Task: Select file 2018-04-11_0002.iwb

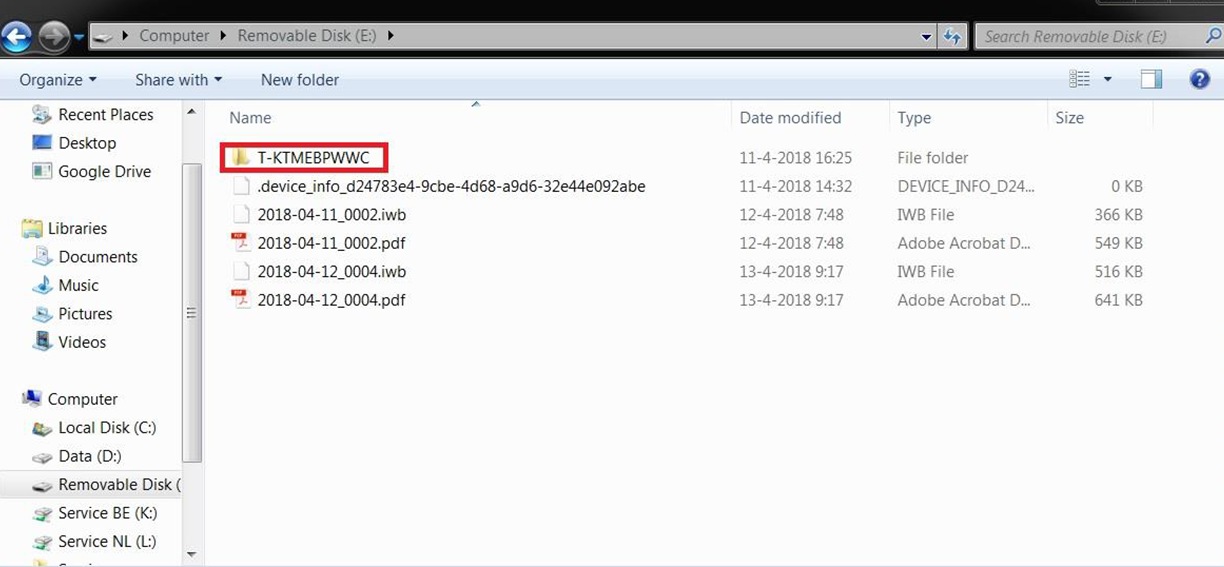Action: tap(331, 214)
